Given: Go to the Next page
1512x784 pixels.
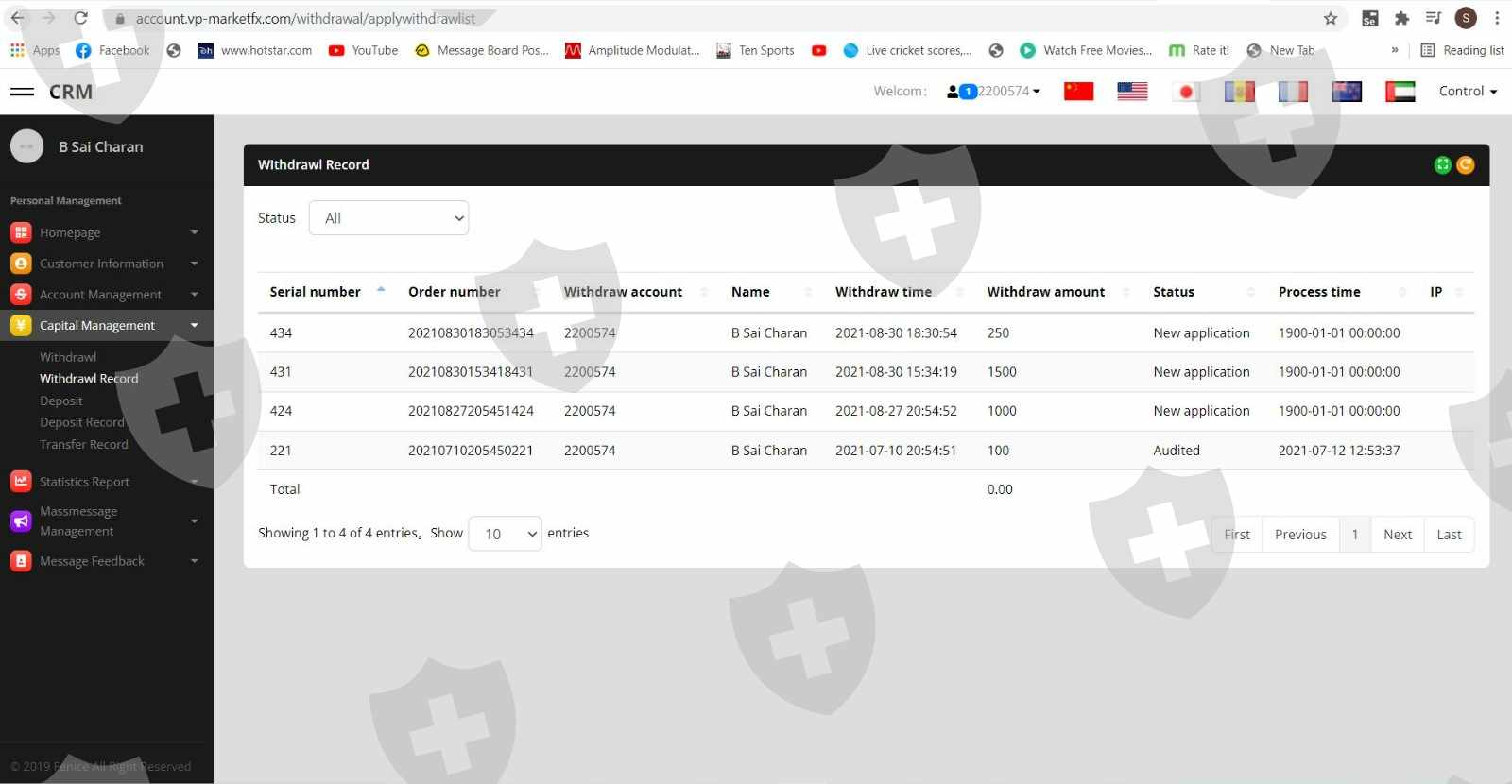Looking at the screenshot, I should coord(1397,535).
